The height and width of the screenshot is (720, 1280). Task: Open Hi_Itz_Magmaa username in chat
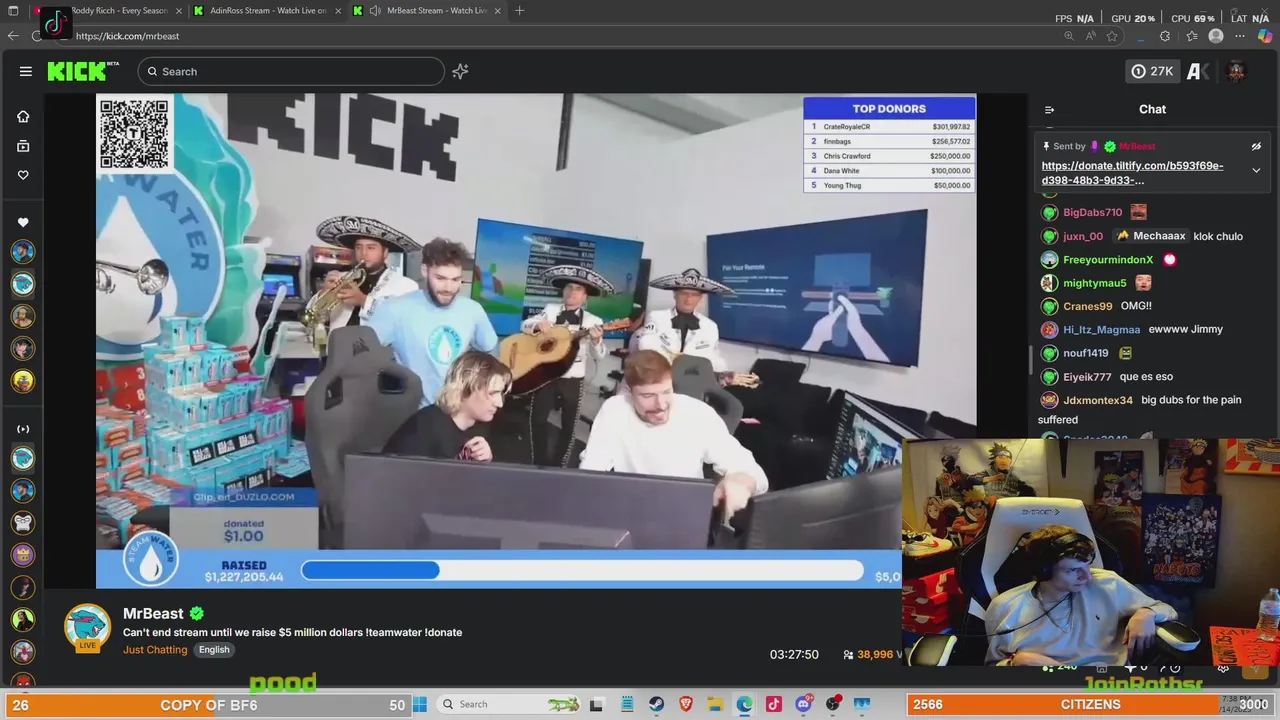(x=1101, y=329)
